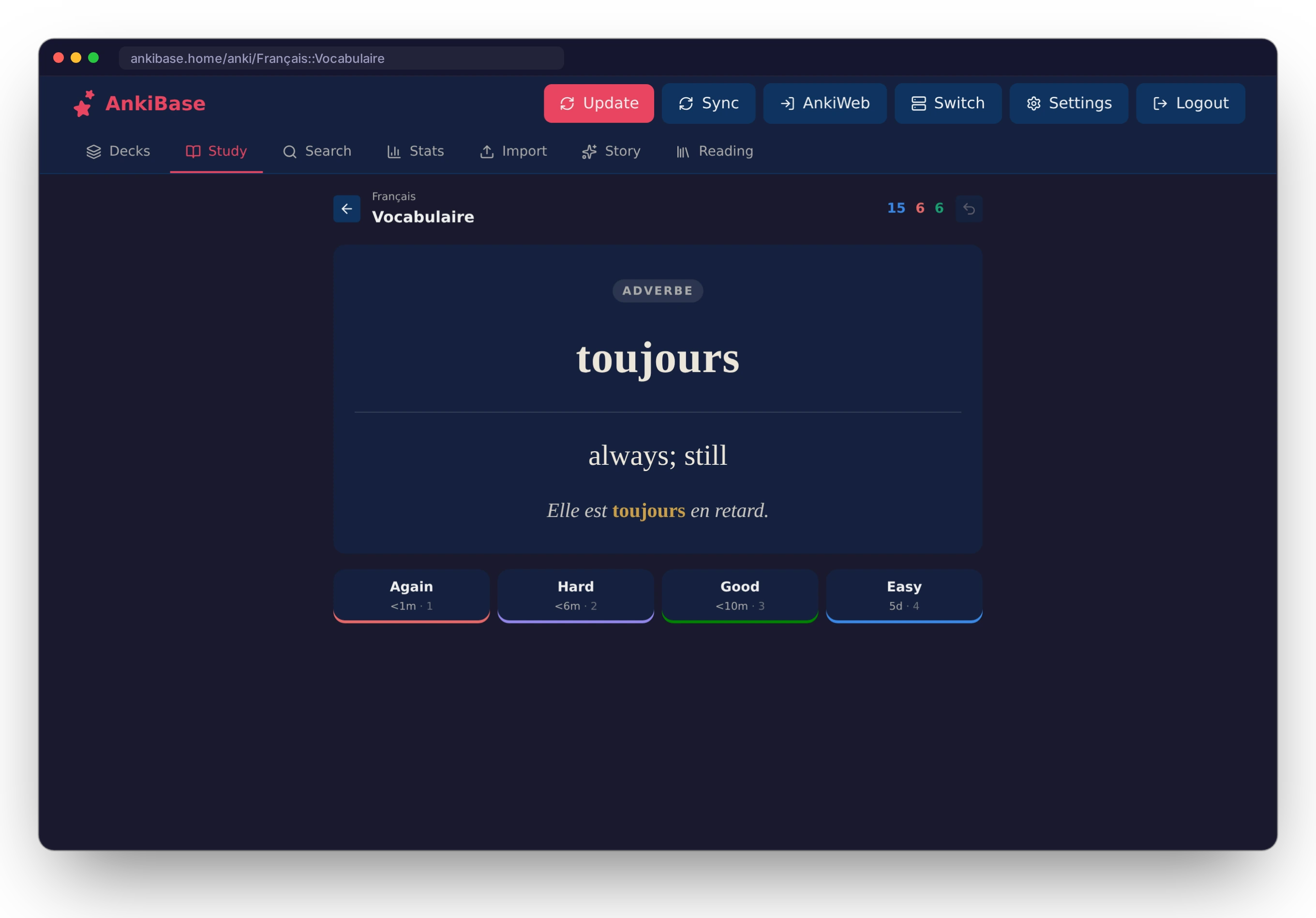This screenshot has width=1316, height=918.
Task: Log out of AnkiBase
Action: (1191, 103)
